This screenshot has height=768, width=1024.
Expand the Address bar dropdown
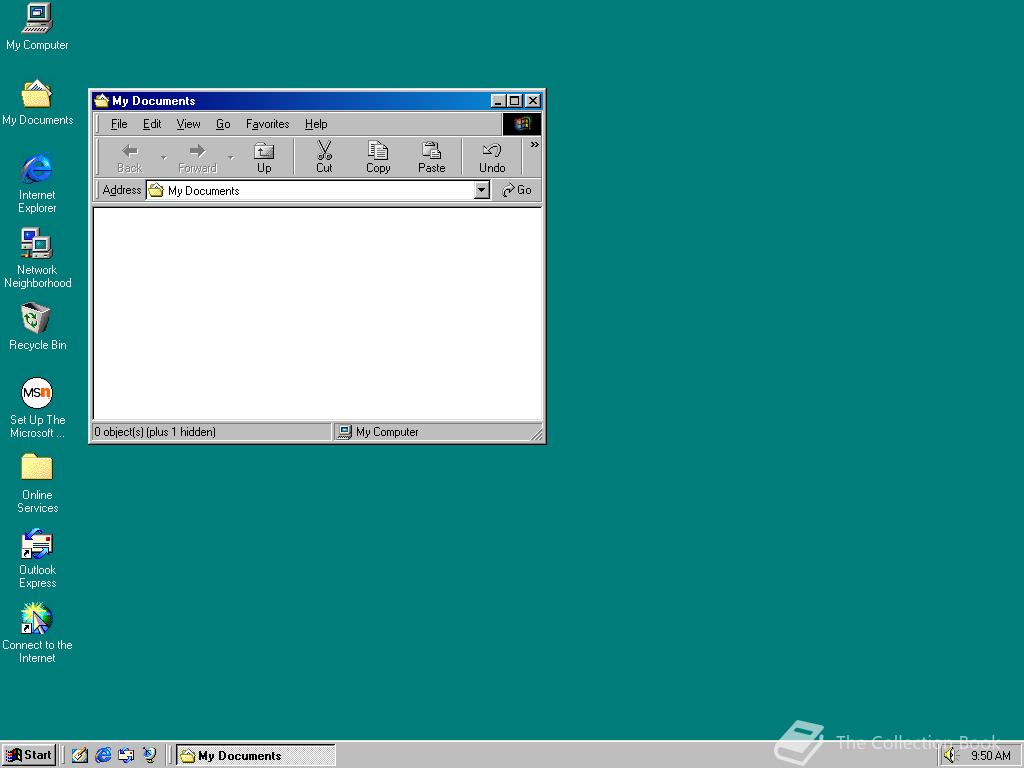[482, 190]
